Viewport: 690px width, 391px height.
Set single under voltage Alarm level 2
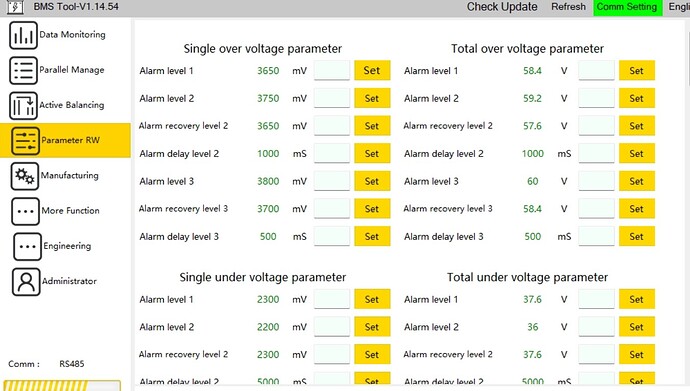click(x=372, y=327)
